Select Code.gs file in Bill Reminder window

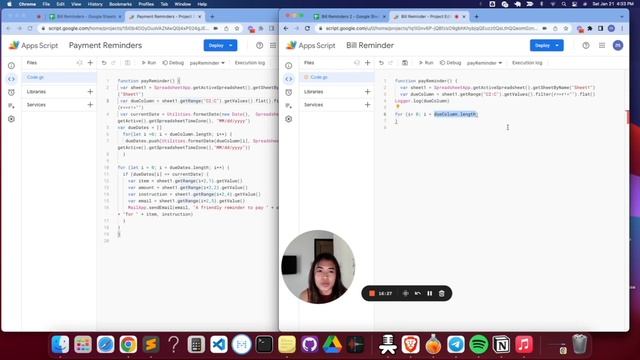click(336, 77)
